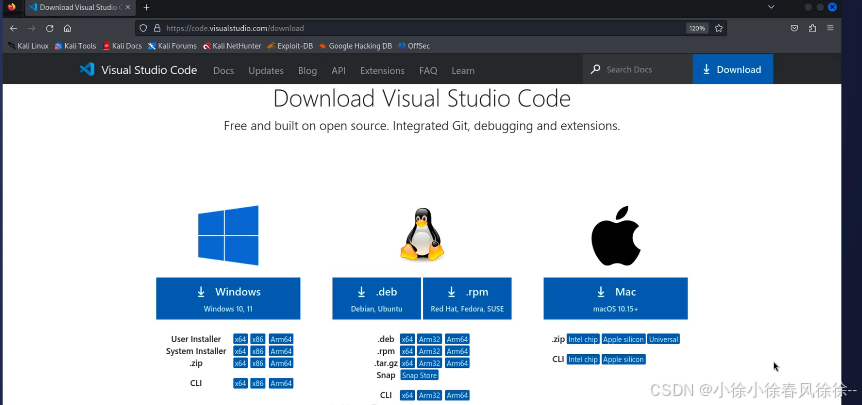Download the .rpm package for Red Hat
The height and width of the screenshot is (405, 862).
(x=467, y=298)
